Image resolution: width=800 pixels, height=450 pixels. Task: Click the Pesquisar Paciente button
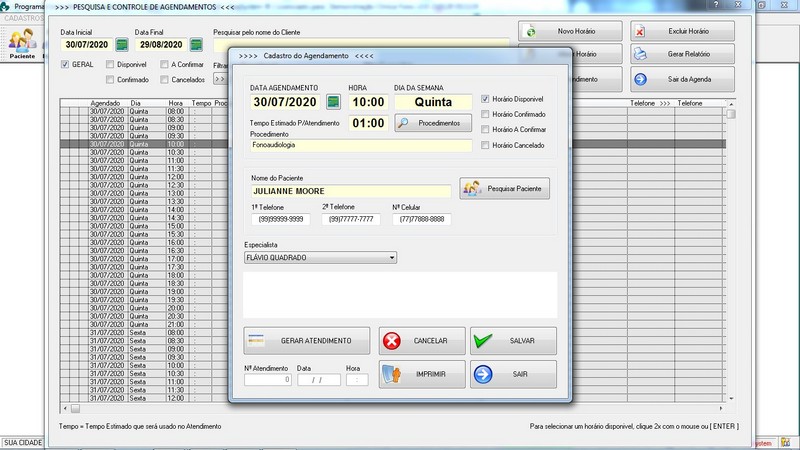[504, 188]
